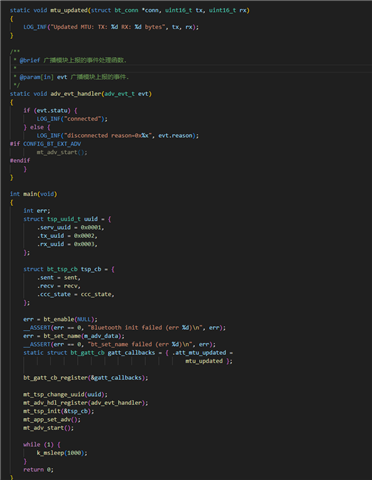The image size is (372, 480).
Task: Click the bt_gatt_cb_register(&gatt_callbacks) line
Action: click(86, 378)
